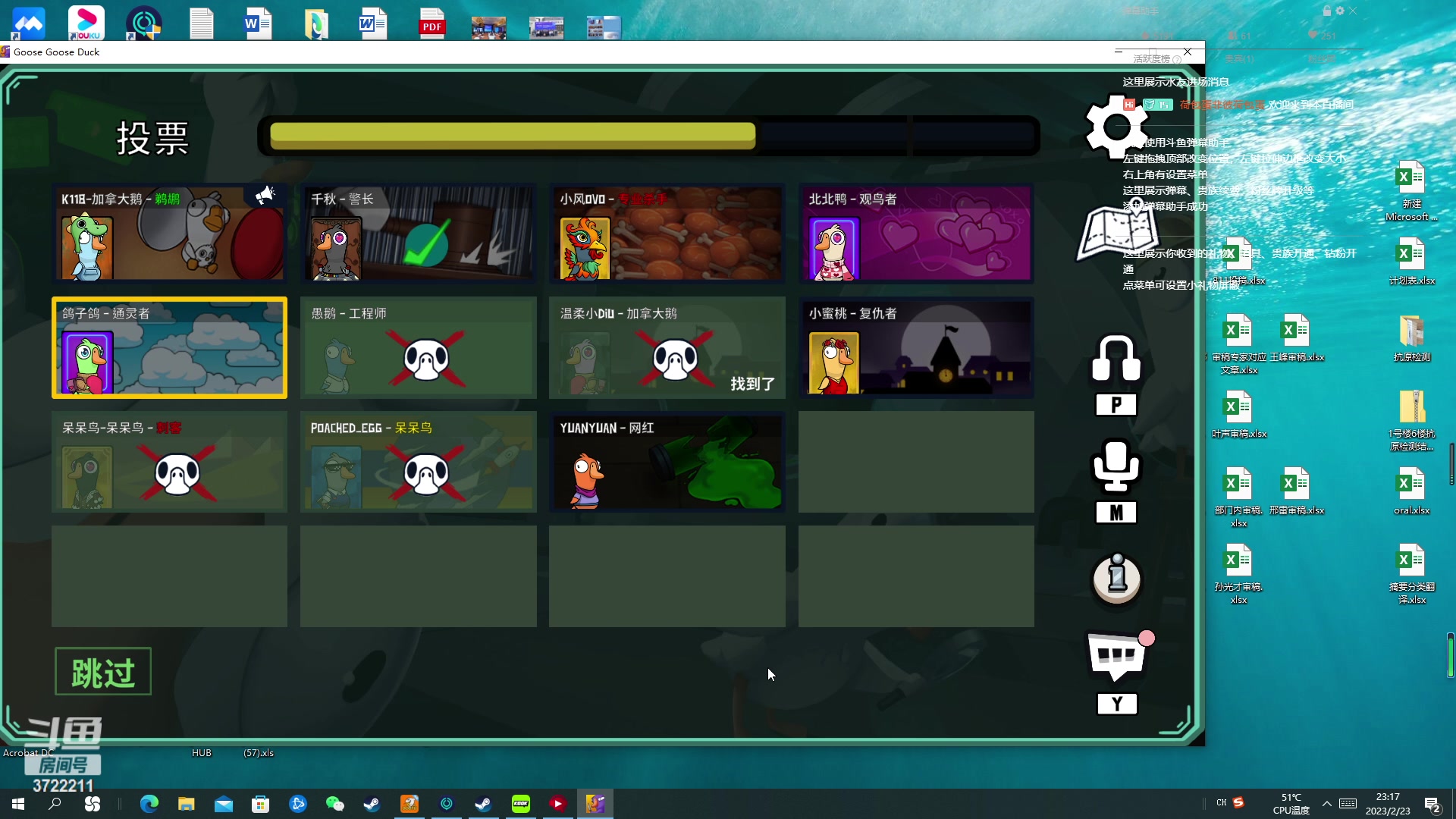This screenshot has height=819, width=1456.
Task: Open the YOUKU desktop shortcut
Action: (x=86, y=23)
